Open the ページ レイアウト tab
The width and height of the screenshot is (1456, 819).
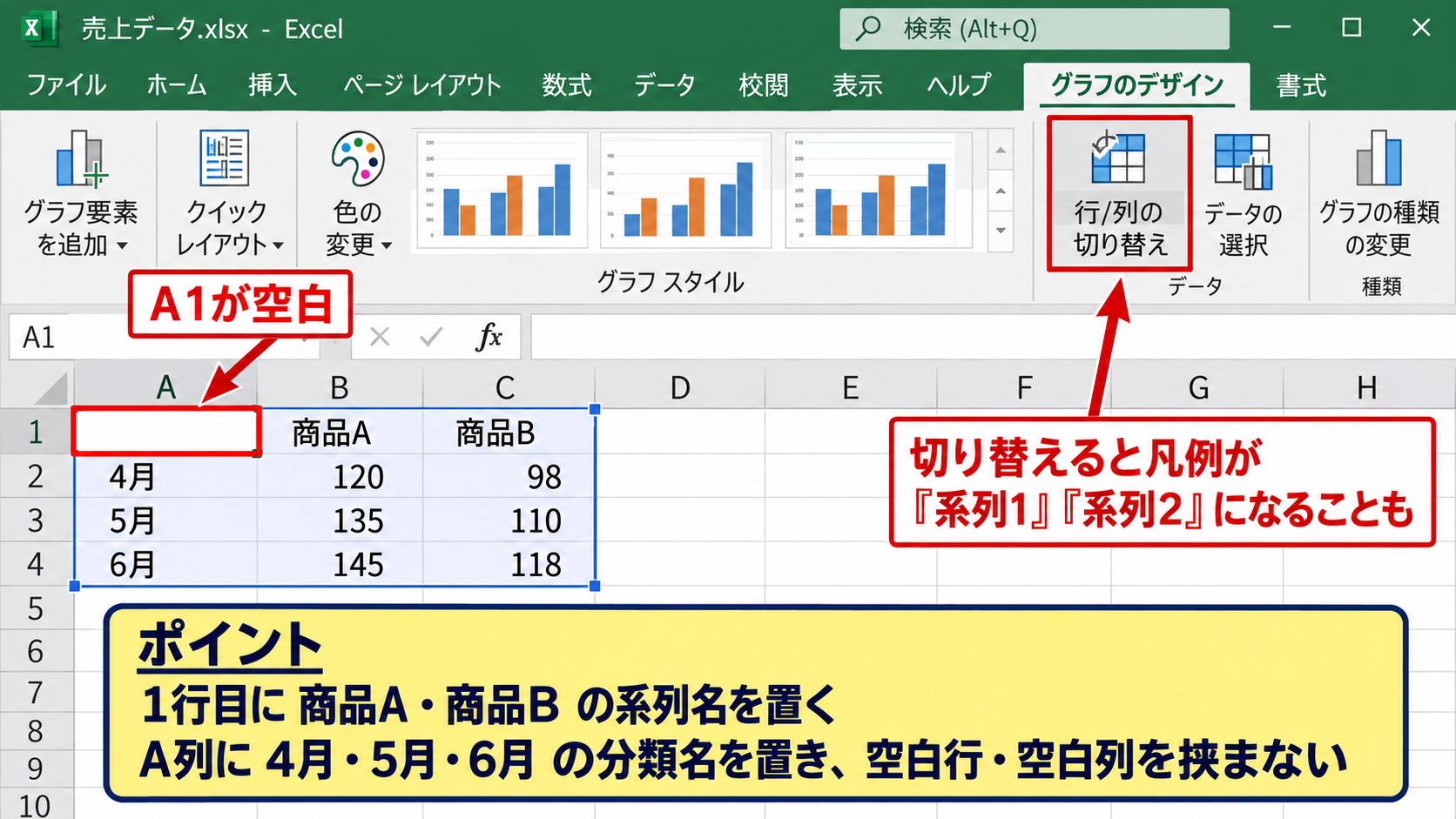tap(422, 85)
